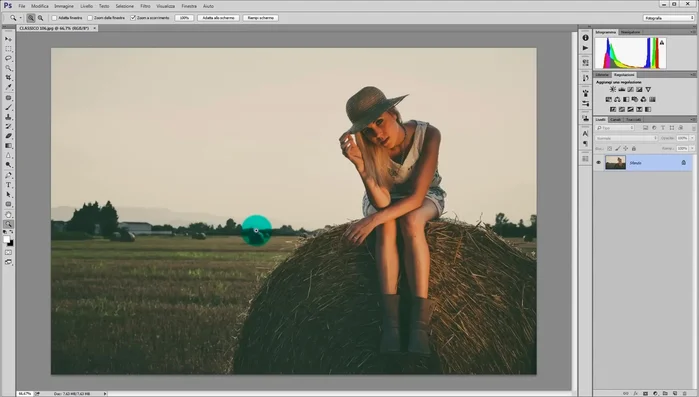Select the Eyedropper tool
This screenshot has height=397, width=699.
(8, 87)
